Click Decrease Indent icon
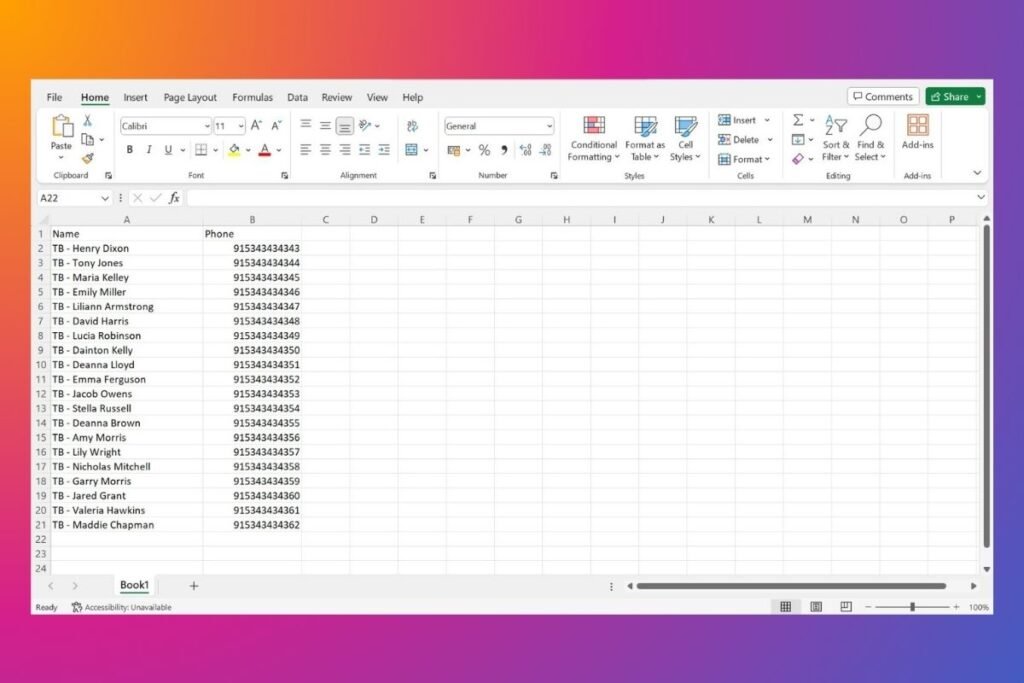Viewport: 1024px width, 683px height. click(364, 150)
